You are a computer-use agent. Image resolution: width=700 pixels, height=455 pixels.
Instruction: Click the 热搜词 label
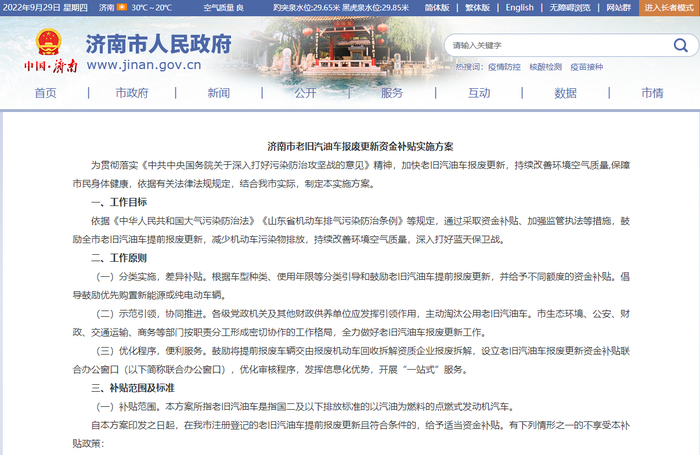pos(469,67)
